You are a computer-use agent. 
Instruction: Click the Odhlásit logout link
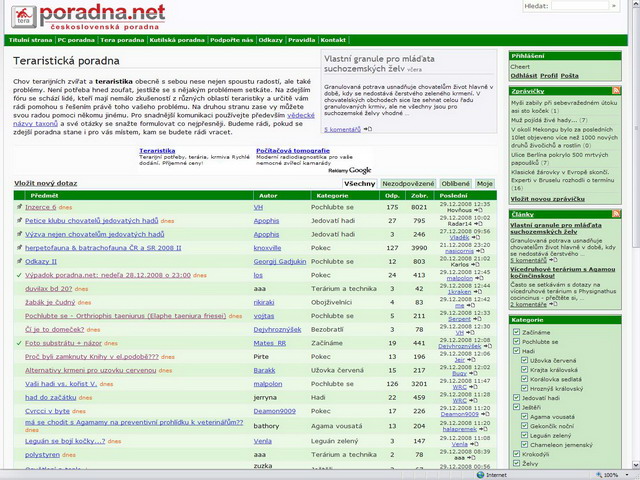[523, 76]
